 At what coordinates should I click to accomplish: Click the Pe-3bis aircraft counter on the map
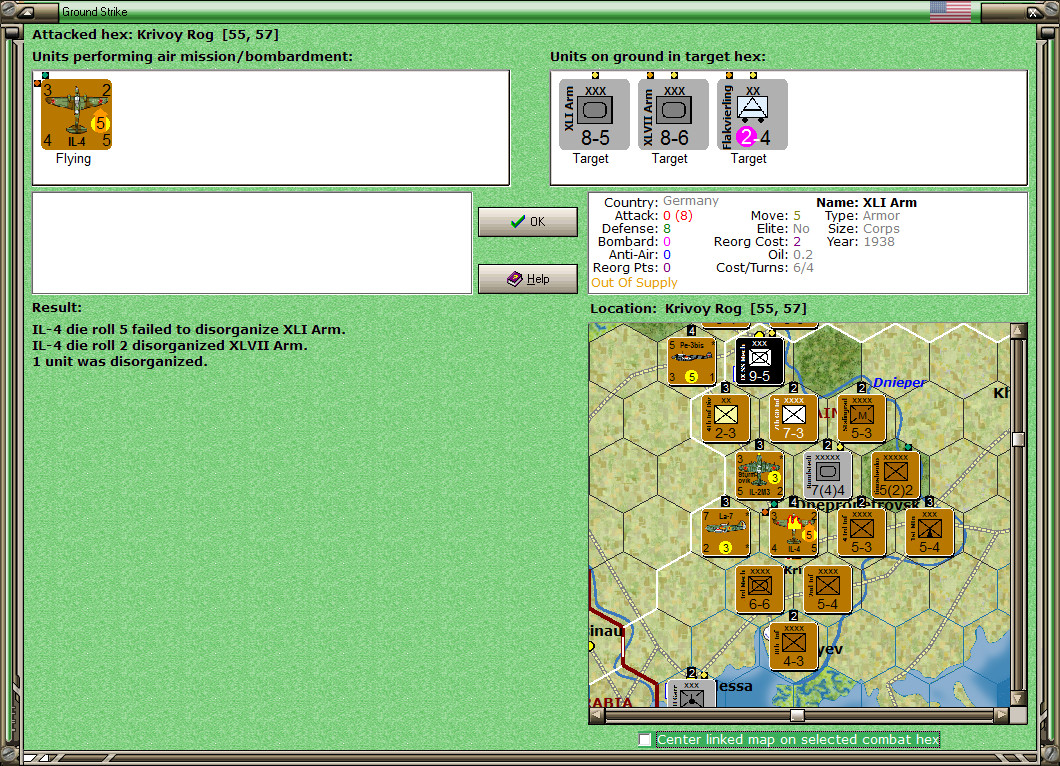pyautogui.click(x=692, y=361)
